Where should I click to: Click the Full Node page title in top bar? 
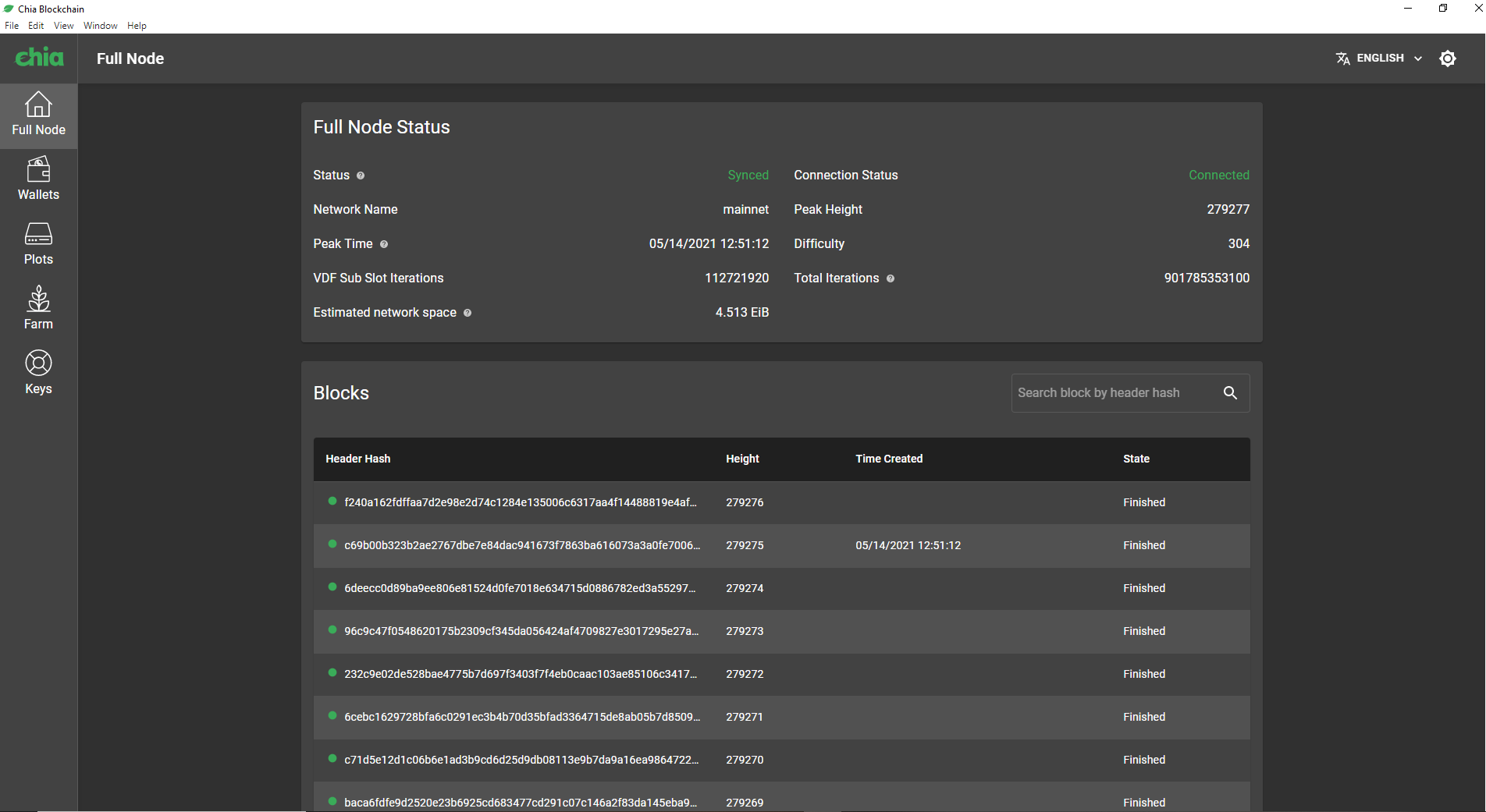130,59
